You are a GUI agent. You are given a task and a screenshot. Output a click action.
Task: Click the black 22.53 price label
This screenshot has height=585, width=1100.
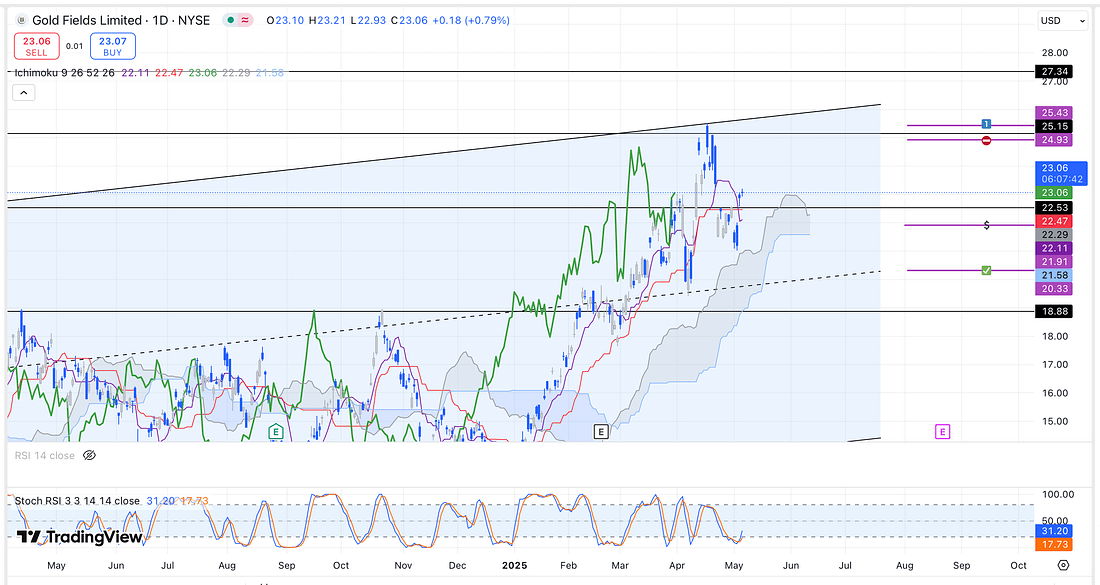pos(1054,208)
